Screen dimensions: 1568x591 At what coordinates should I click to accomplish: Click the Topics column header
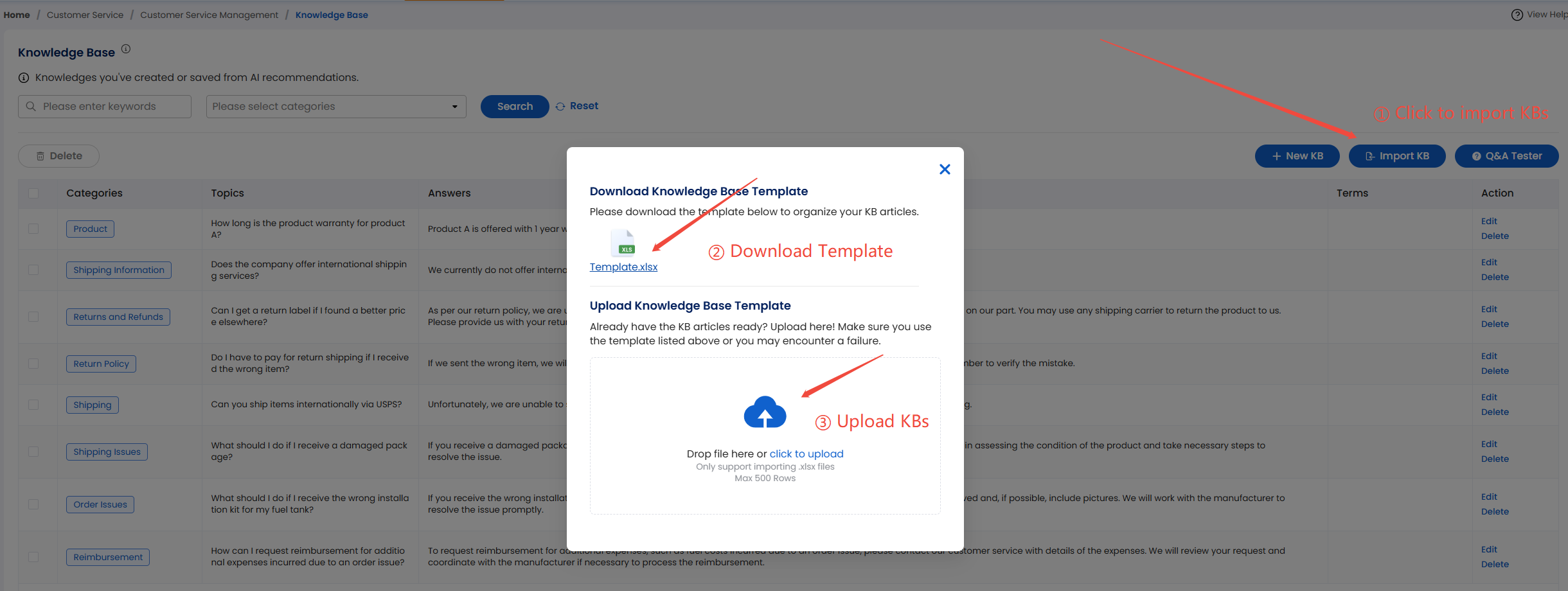click(x=227, y=193)
